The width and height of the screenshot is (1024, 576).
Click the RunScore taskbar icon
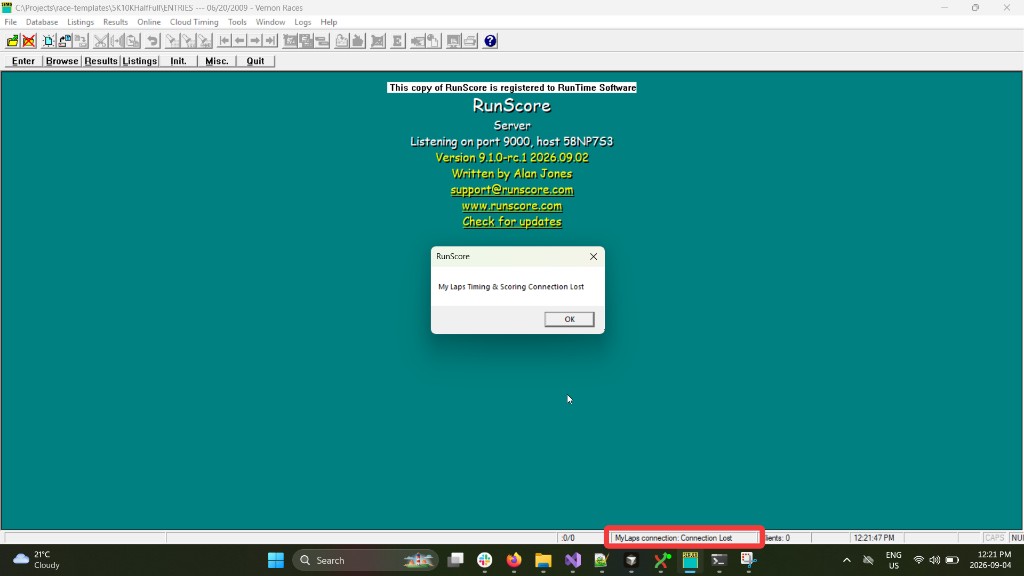[690, 560]
